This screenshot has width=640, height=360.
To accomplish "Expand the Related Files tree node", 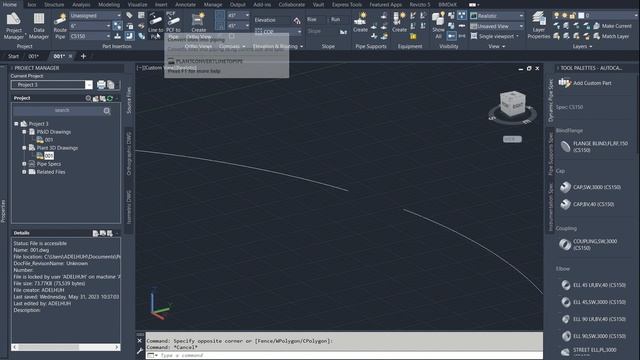I will point(24,172).
